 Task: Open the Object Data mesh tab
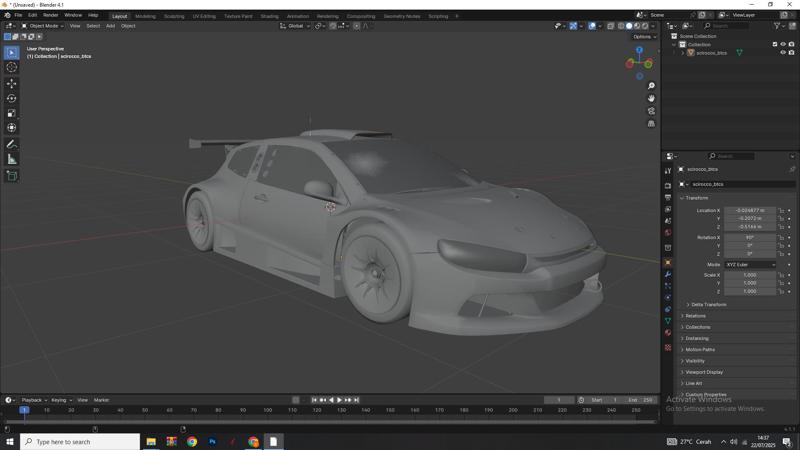[668, 321]
